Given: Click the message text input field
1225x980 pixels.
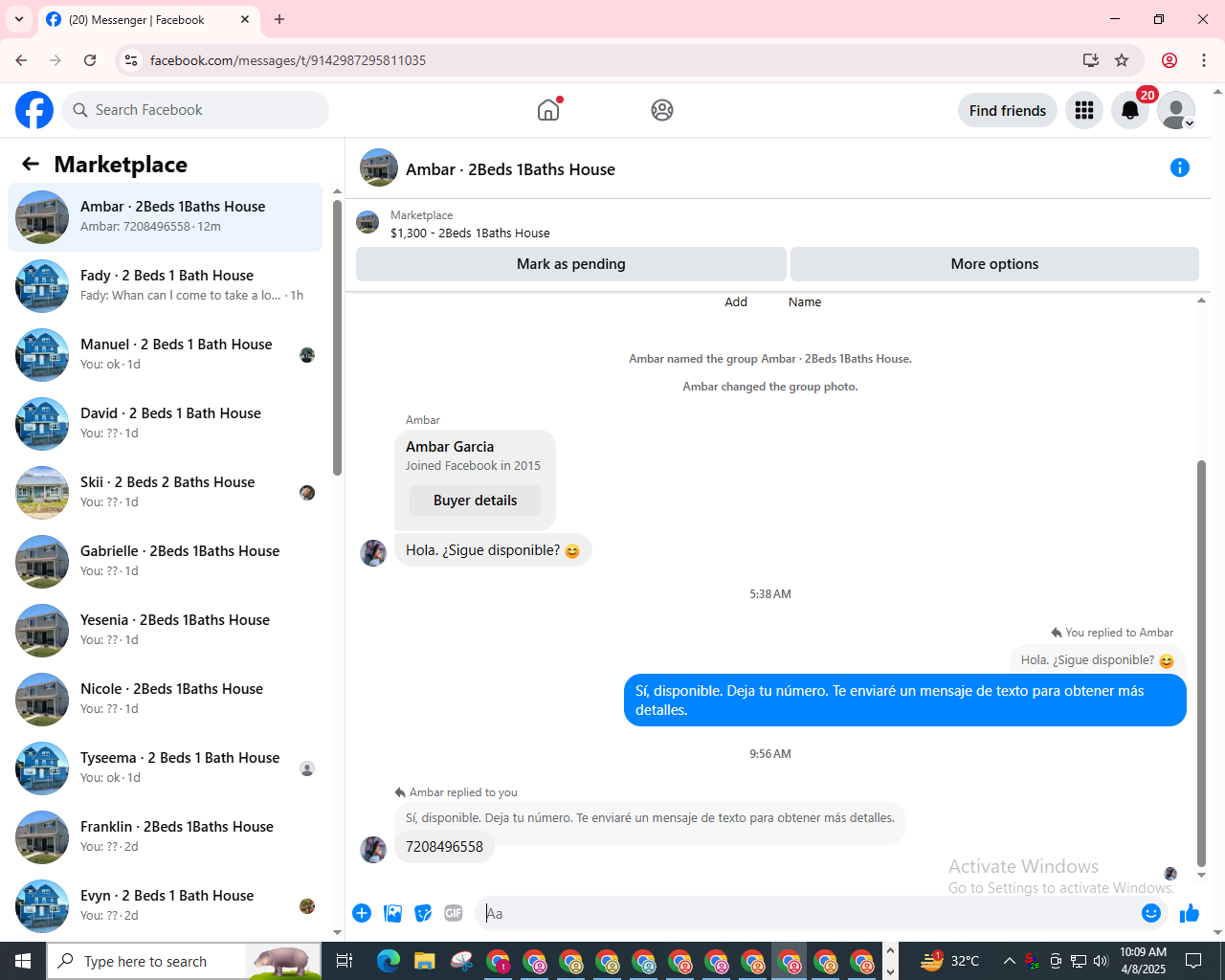Looking at the screenshot, I should [809, 913].
